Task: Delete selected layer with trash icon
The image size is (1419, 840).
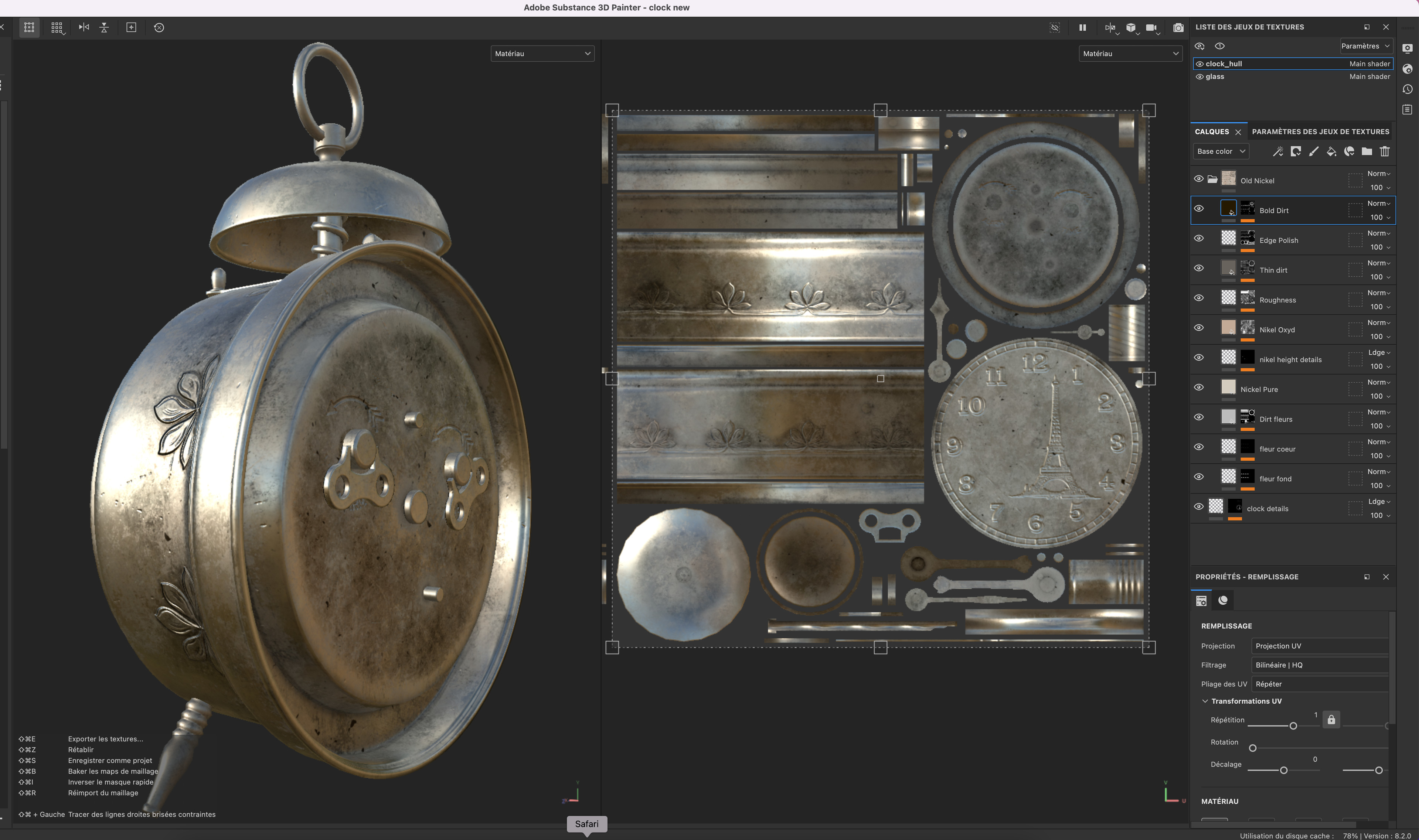Action: (x=1385, y=151)
